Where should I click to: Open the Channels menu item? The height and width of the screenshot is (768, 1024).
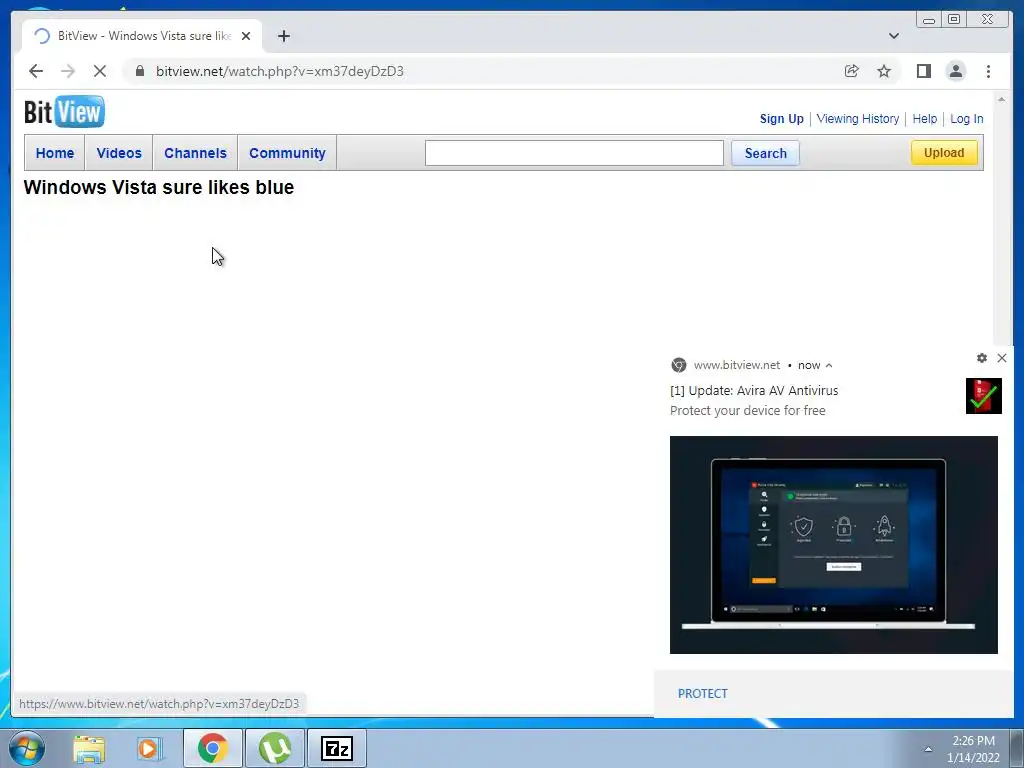[195, 153]
